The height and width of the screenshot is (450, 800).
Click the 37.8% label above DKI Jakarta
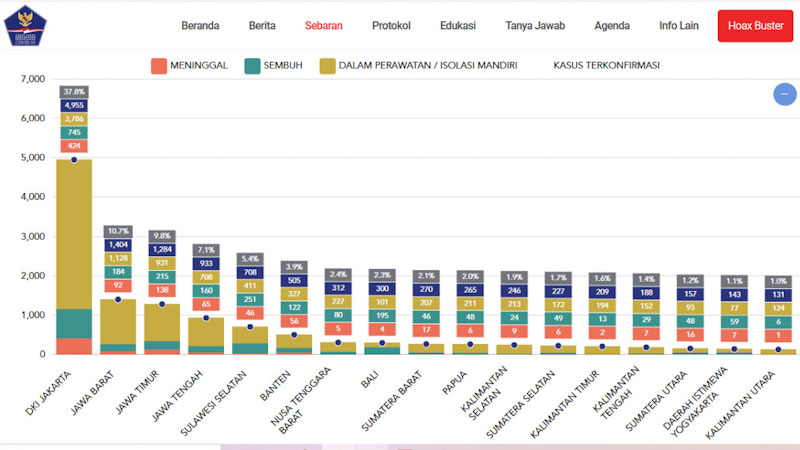[74, 91]
